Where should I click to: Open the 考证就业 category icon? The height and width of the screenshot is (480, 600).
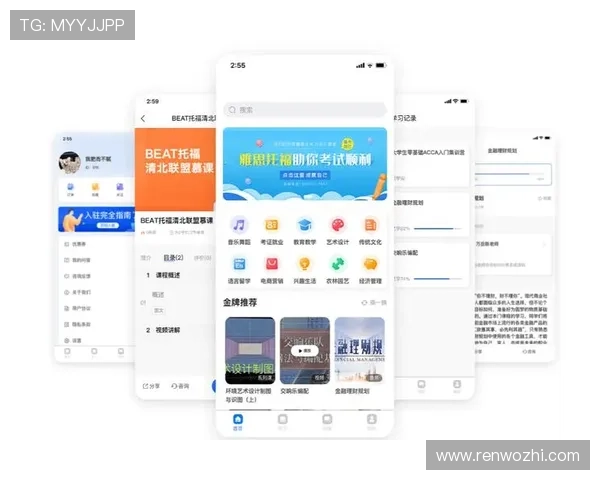pyautogui.click(x=272, y=225)
